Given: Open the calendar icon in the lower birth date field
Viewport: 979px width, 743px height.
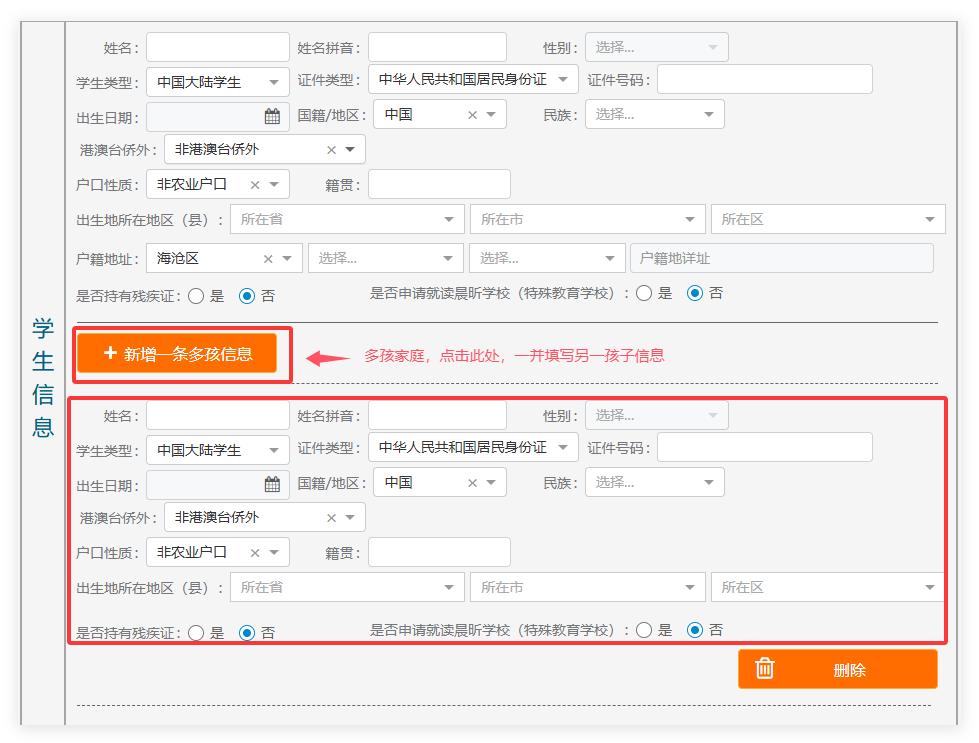Looking at the screenshot, I should pyautogui.click(x=272, y=484).
